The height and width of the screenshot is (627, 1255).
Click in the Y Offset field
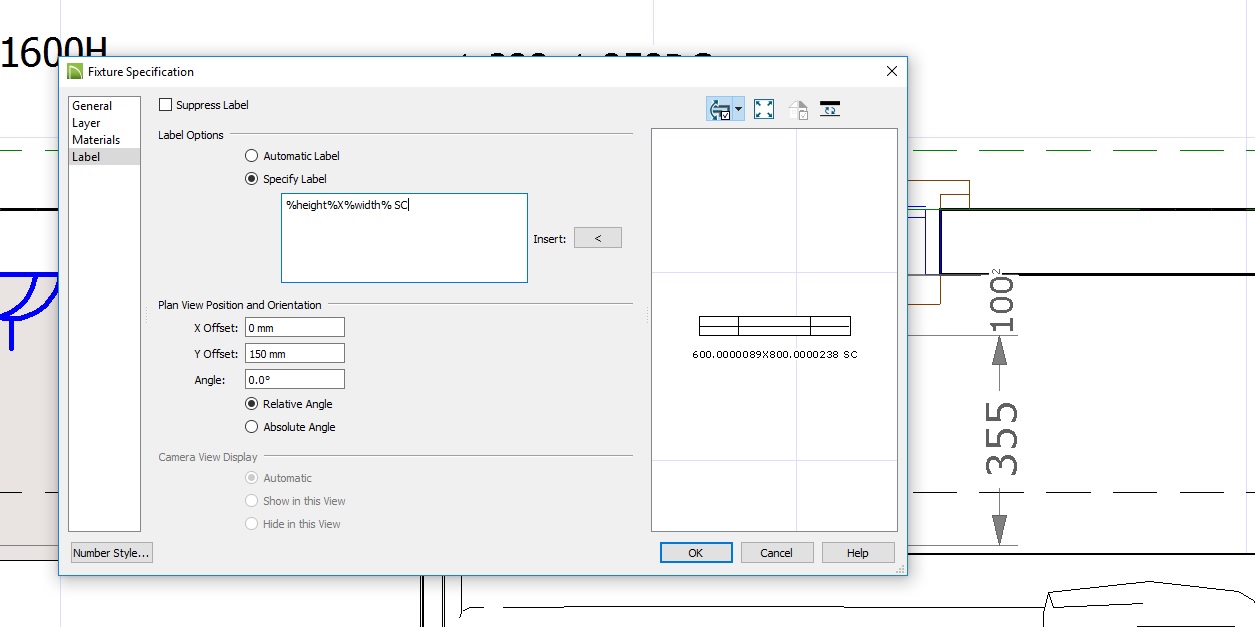pyautogui.click(x=294, y=353)
